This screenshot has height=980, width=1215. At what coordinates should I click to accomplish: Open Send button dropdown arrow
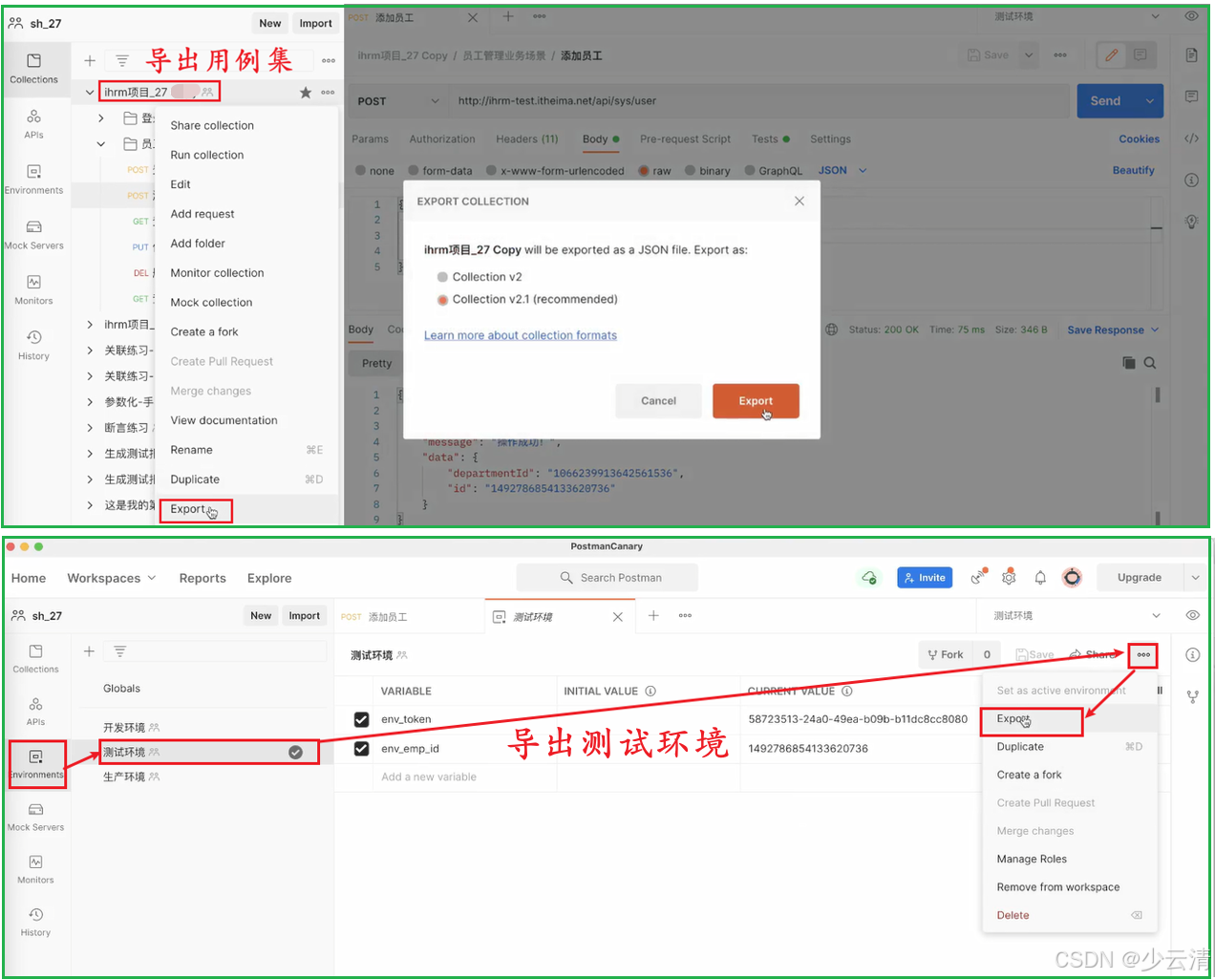tap(1149, 100)
